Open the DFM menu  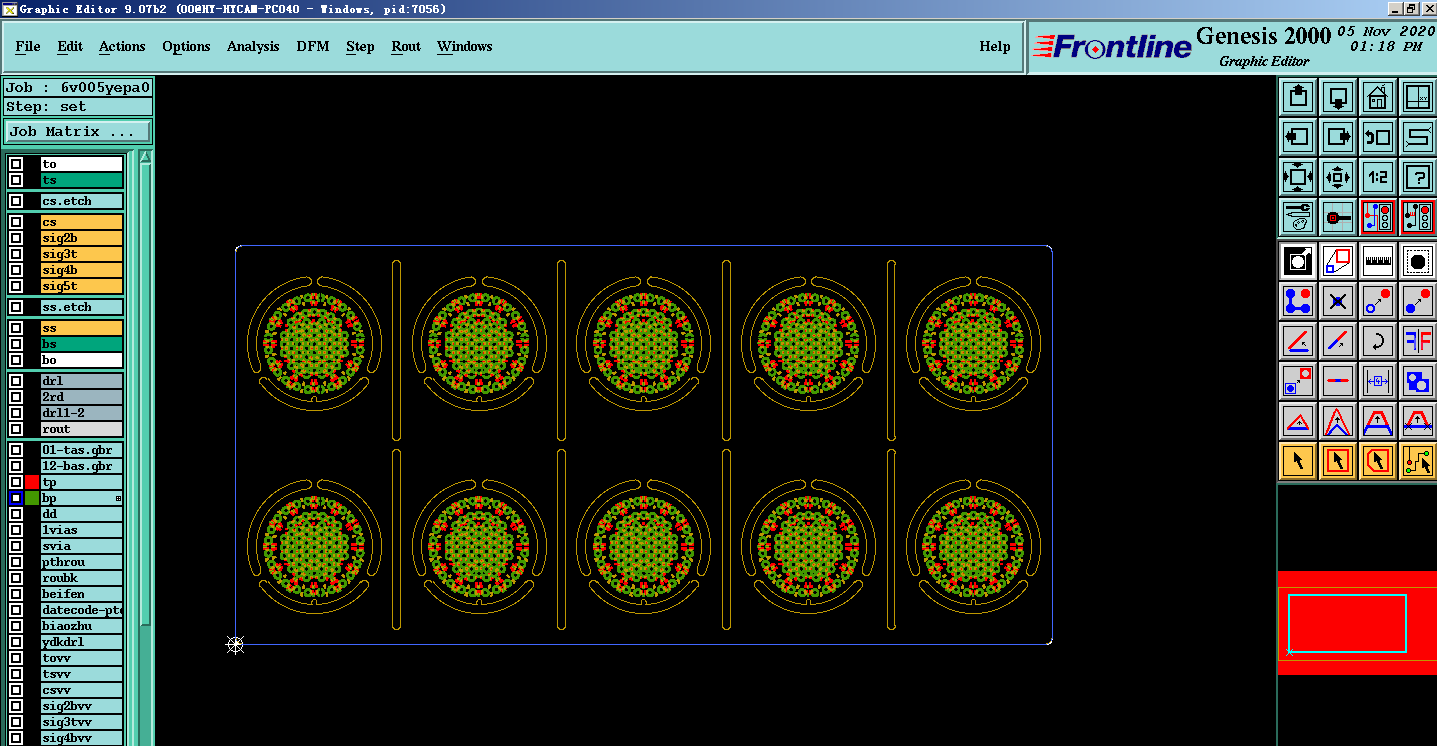click(313, 47)
